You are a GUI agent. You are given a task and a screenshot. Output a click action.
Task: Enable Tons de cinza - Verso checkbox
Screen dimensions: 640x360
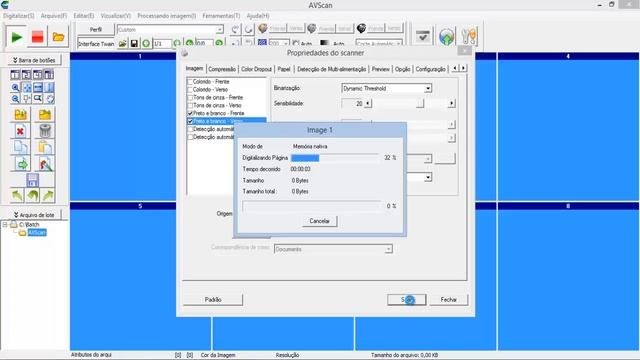190,105
